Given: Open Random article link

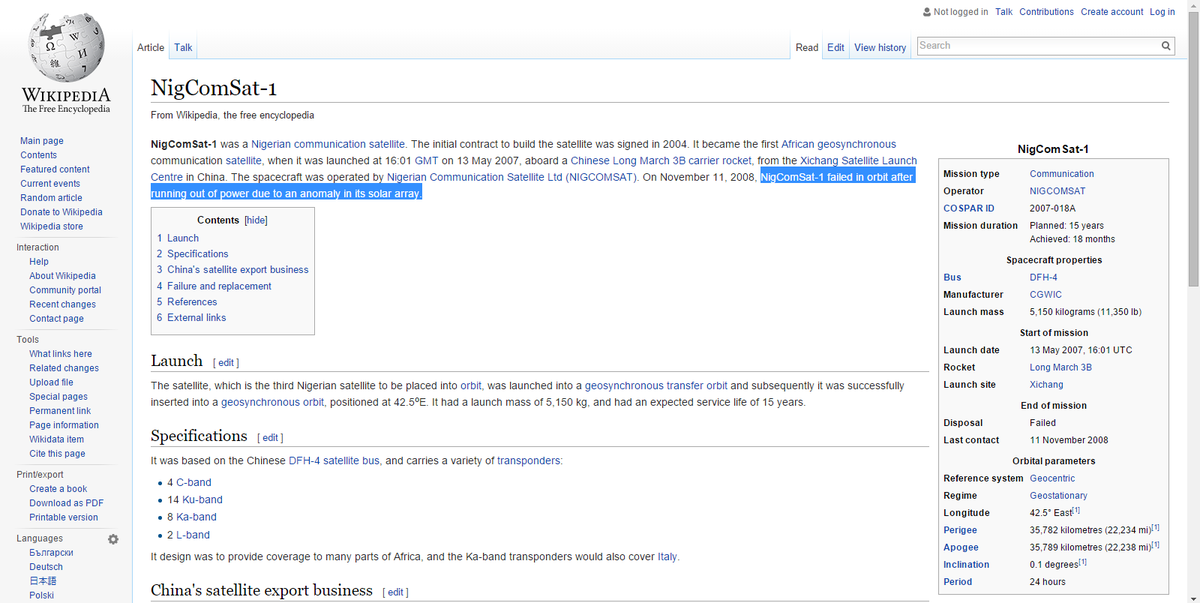Looking at the screenshot, I should pos(52,198).
